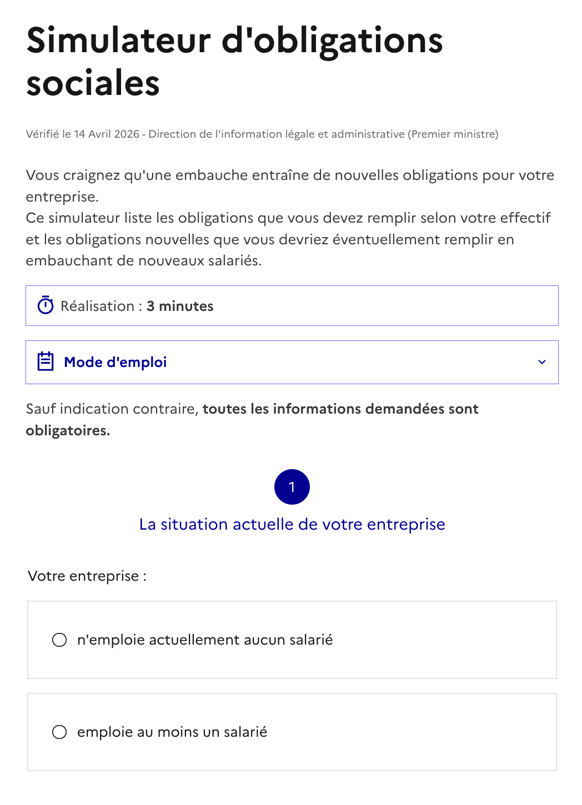Viewport: 582px width, 805px height.
Task: Click the heading Simulateur d'obligations sociales
Action: tap(236, 62)
